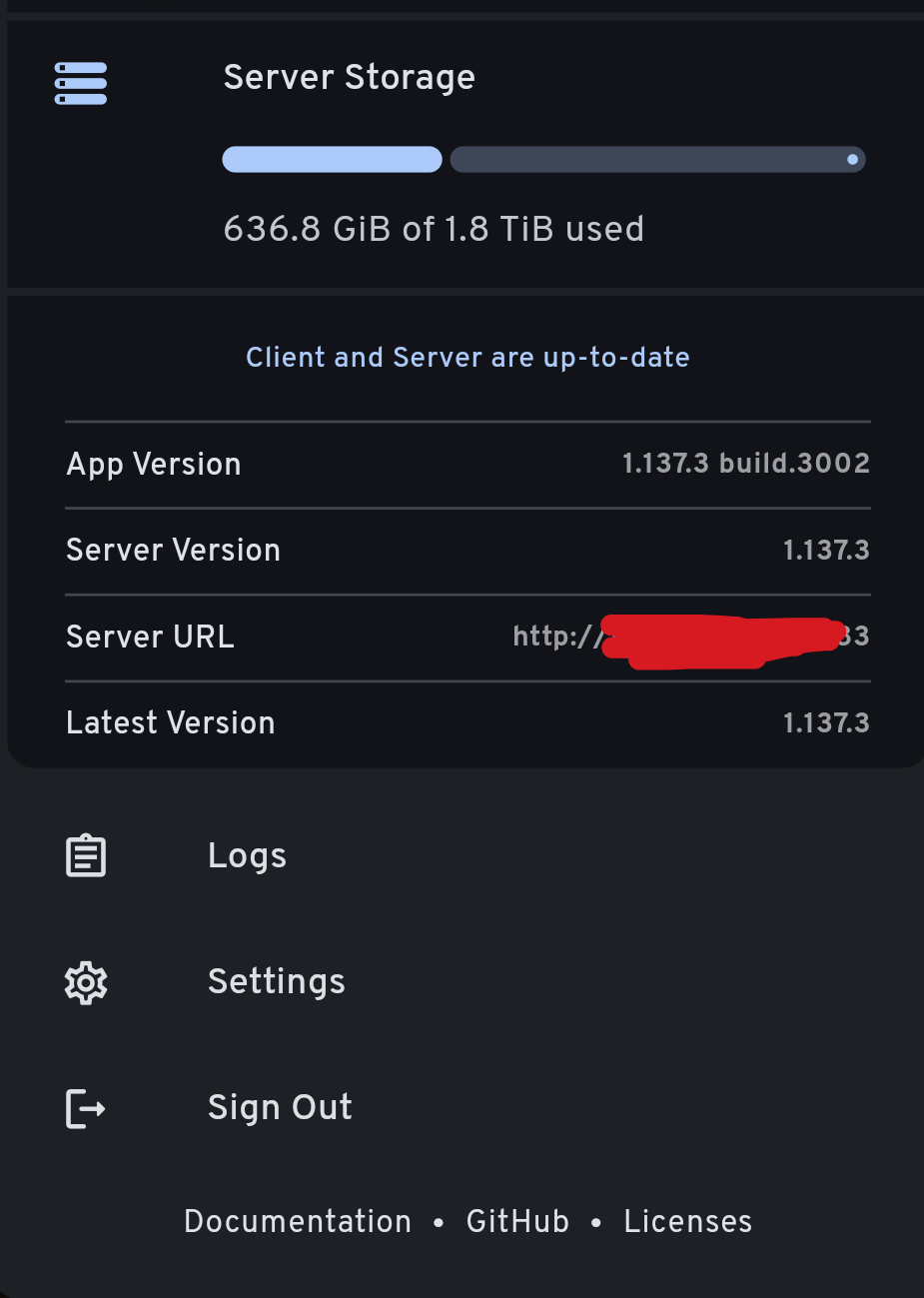
Task: Click the storage amount text label
Action: [434, 229]
